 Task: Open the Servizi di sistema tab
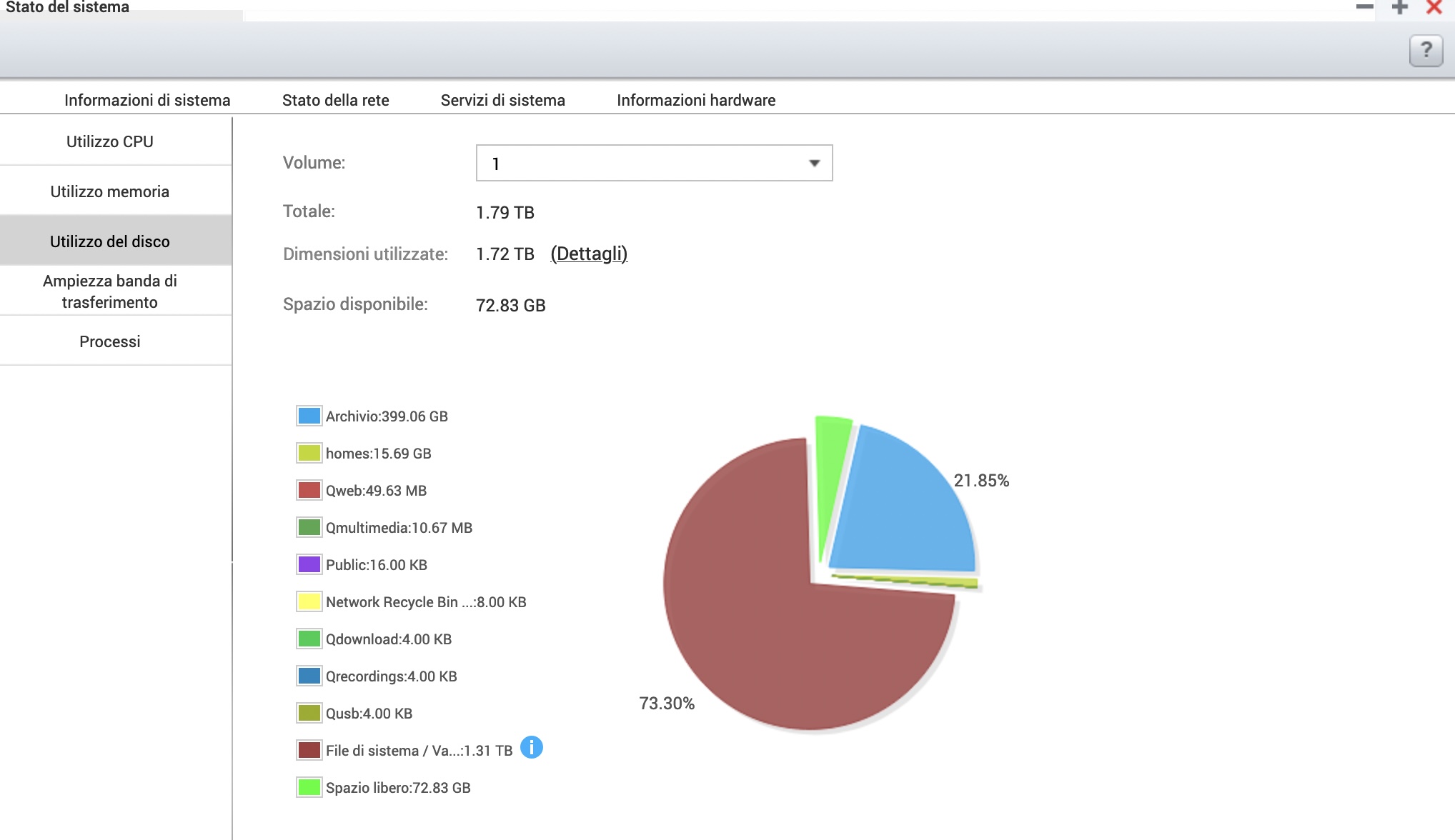(502, 100)
